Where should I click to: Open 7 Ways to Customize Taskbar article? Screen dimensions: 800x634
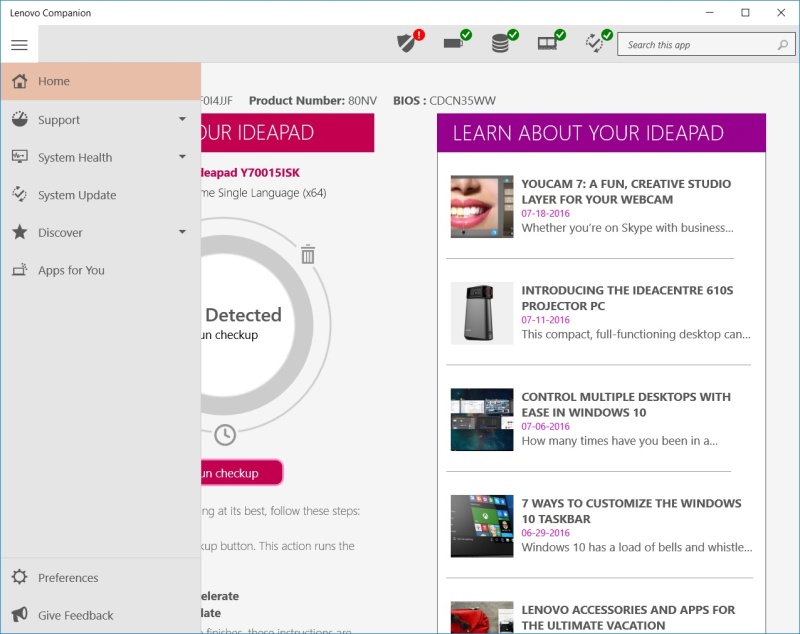pyautogui.click(x=631, y=511)
